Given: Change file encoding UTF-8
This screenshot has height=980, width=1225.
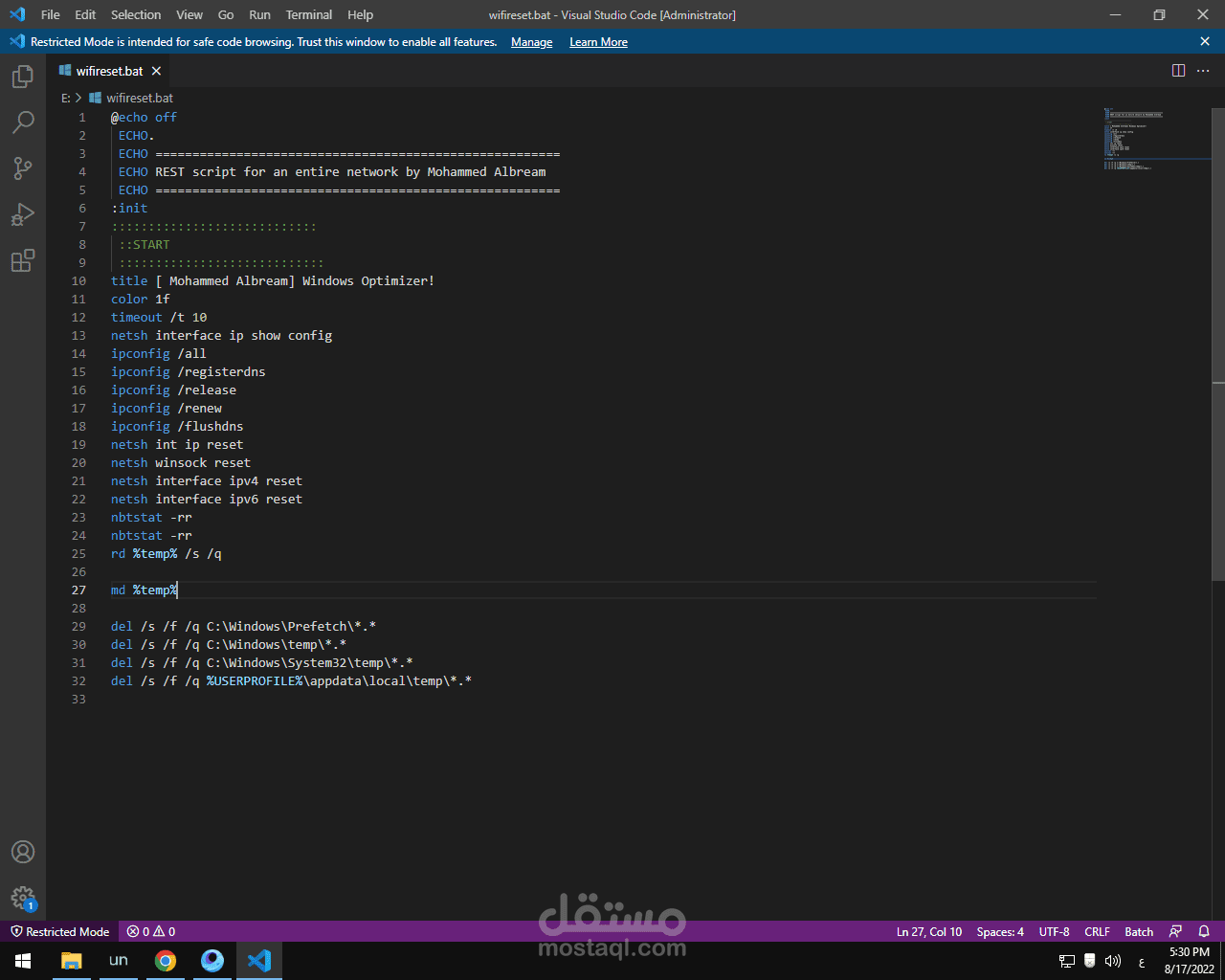Looking at the screenshot, I should coord(1055,931).
